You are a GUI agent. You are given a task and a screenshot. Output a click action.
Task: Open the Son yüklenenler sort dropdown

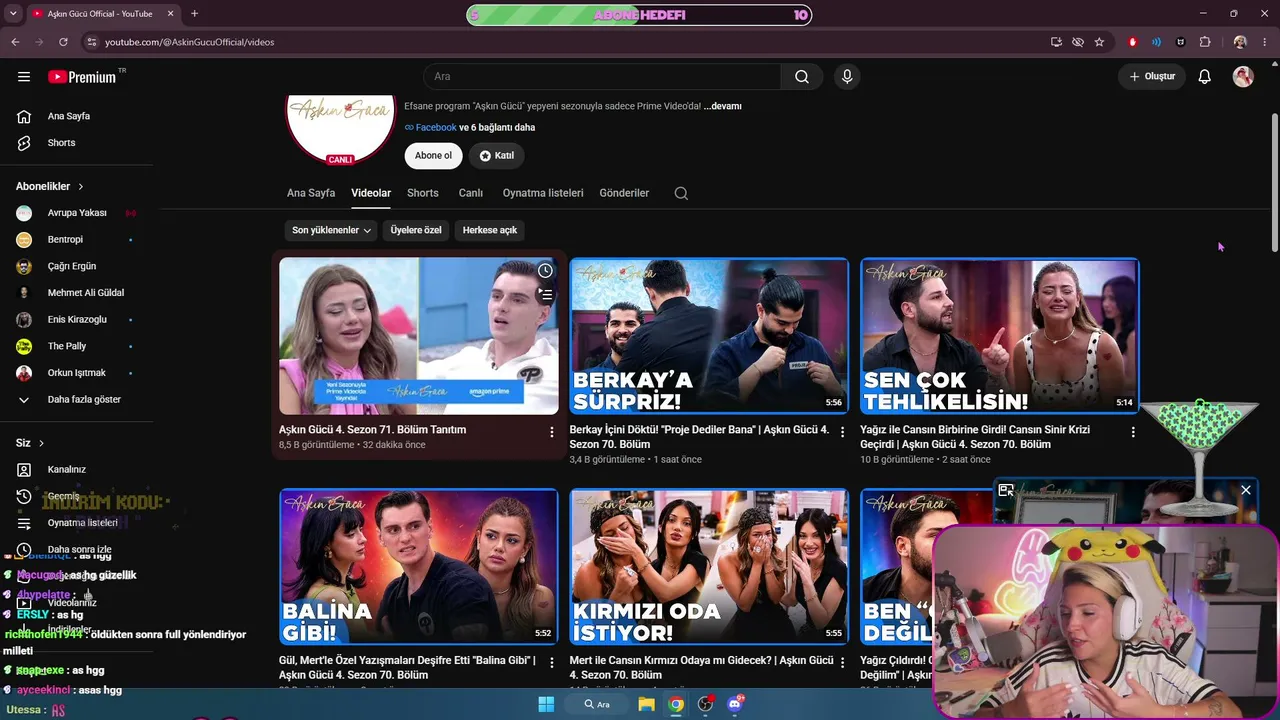tap(331, 230)
